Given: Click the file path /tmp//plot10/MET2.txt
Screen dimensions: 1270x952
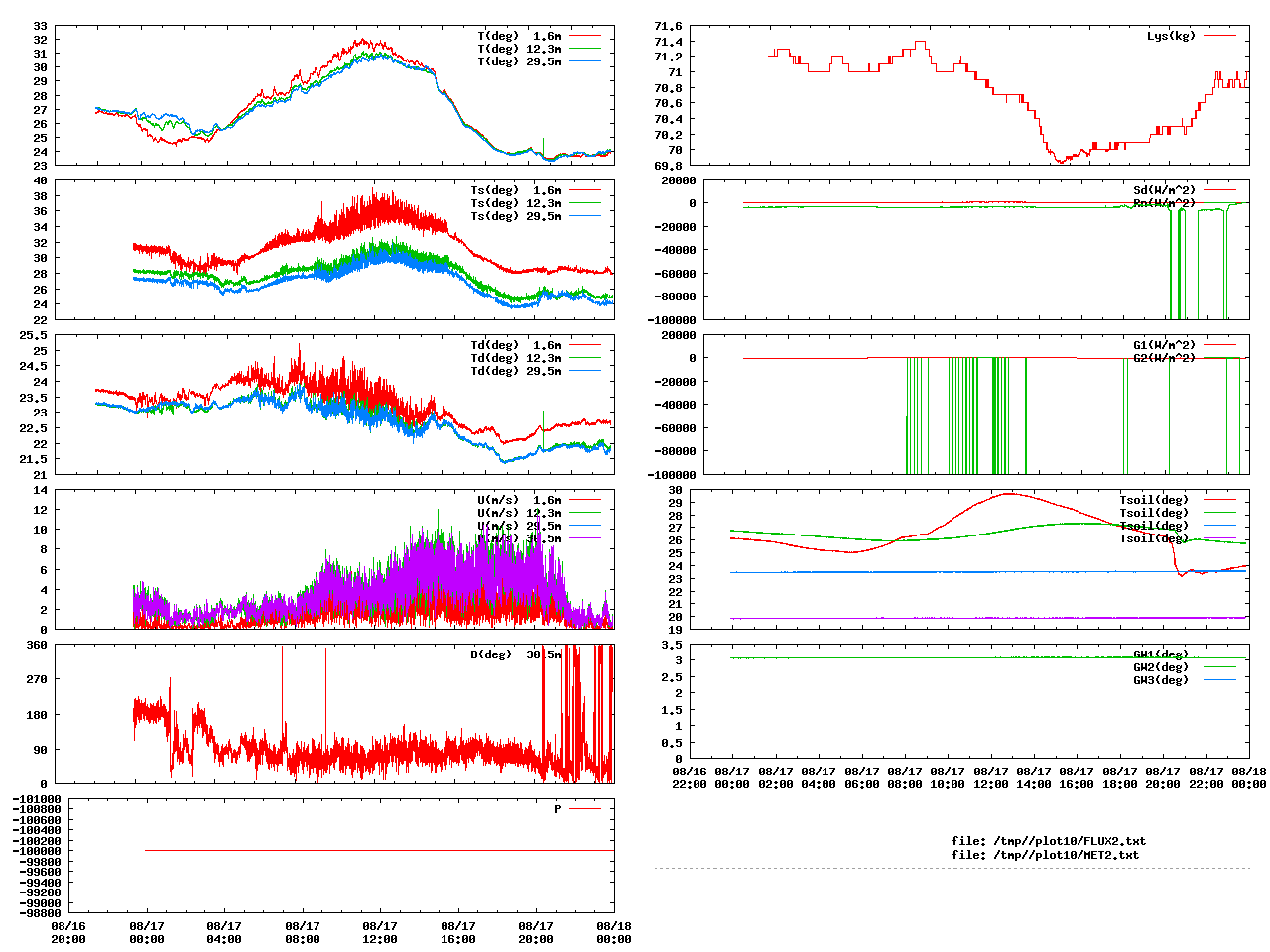Looking at the screenshot, I should point(1067,855).
